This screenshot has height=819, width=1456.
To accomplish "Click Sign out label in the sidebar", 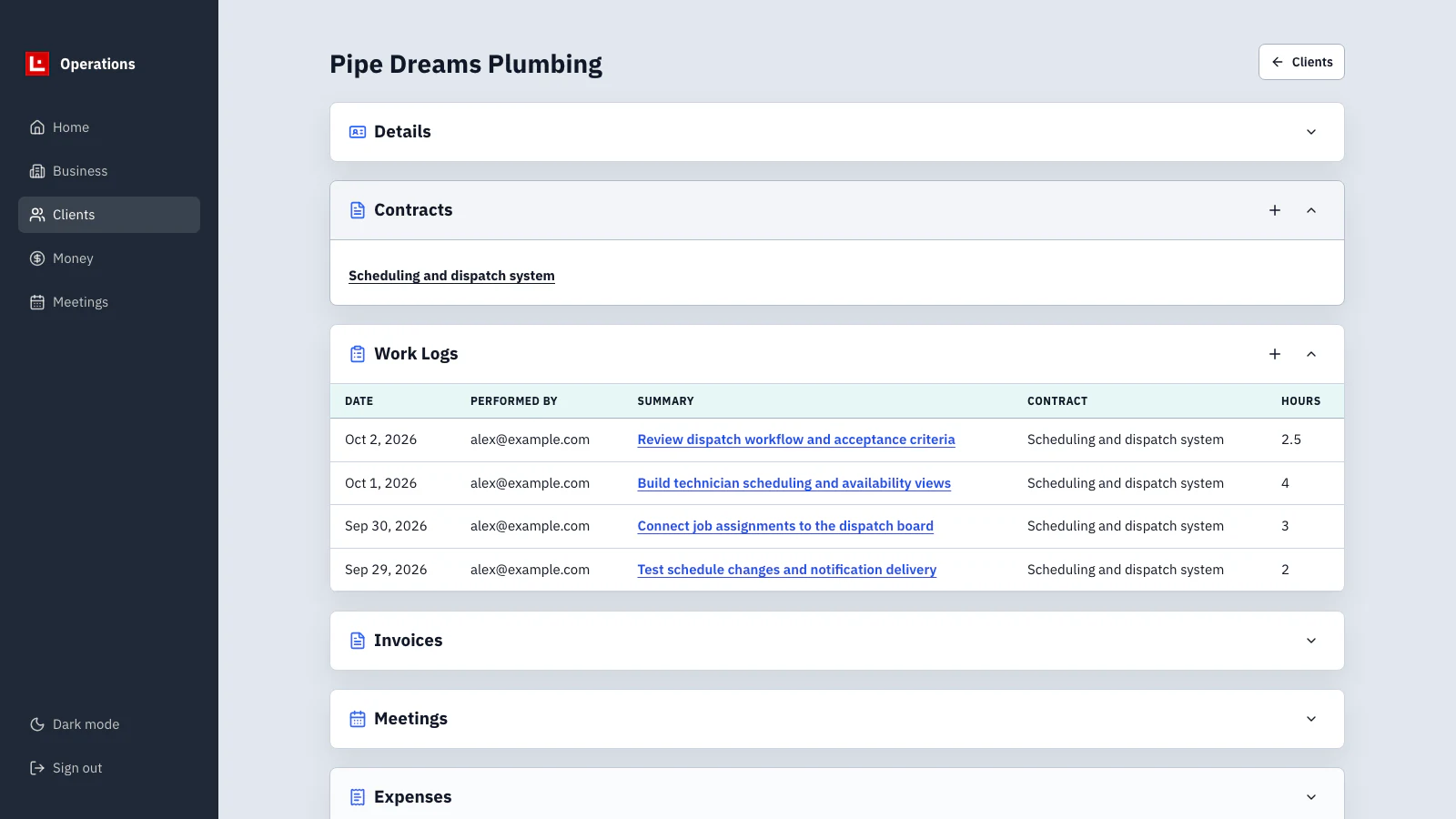I will pos(77,768).
